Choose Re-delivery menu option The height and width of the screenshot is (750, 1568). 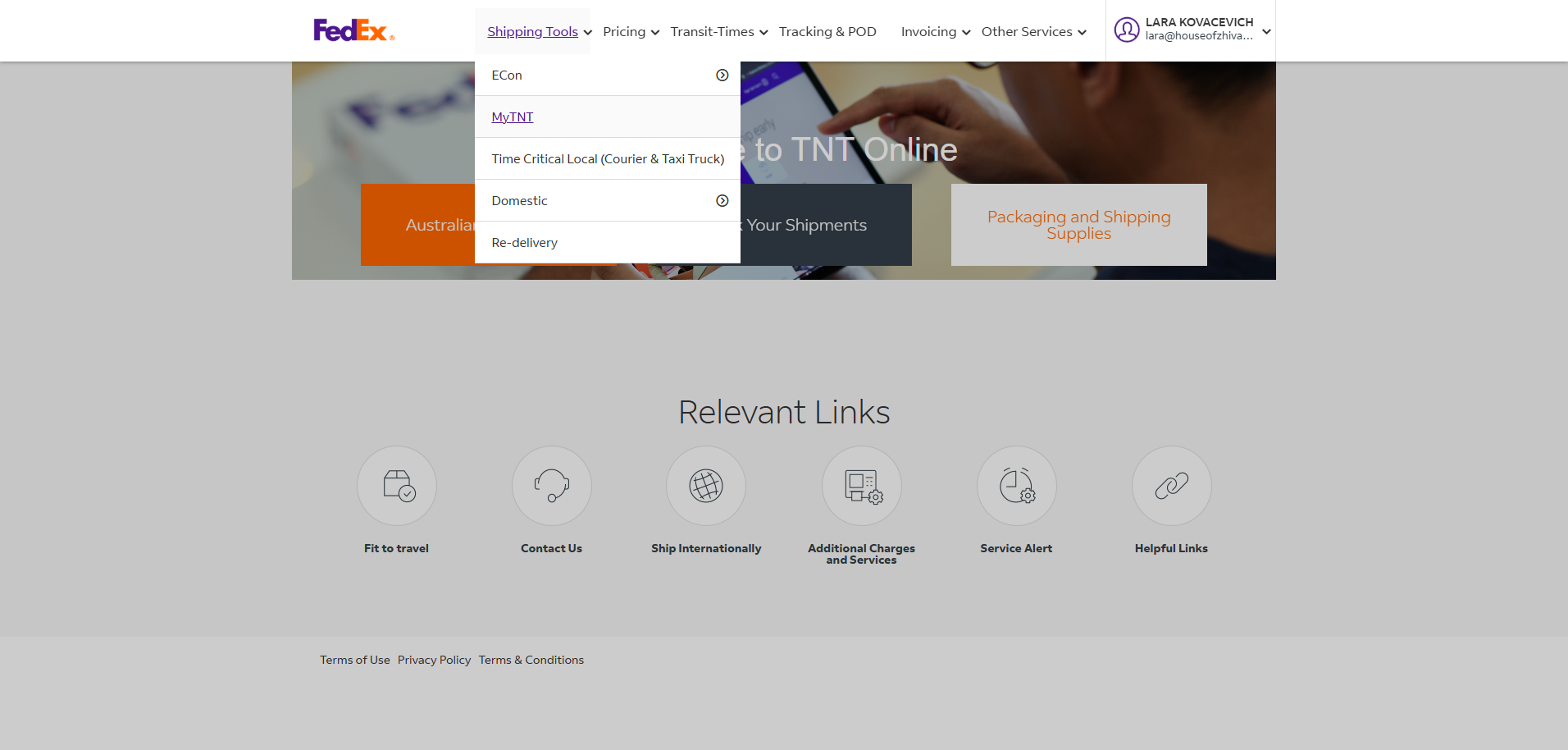525,243
